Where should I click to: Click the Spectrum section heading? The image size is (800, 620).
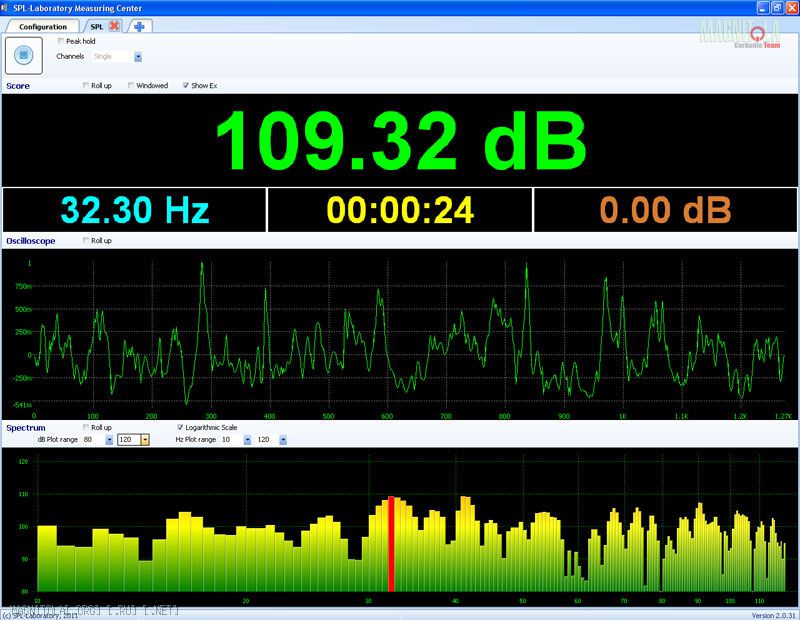[x=26, y=428]
